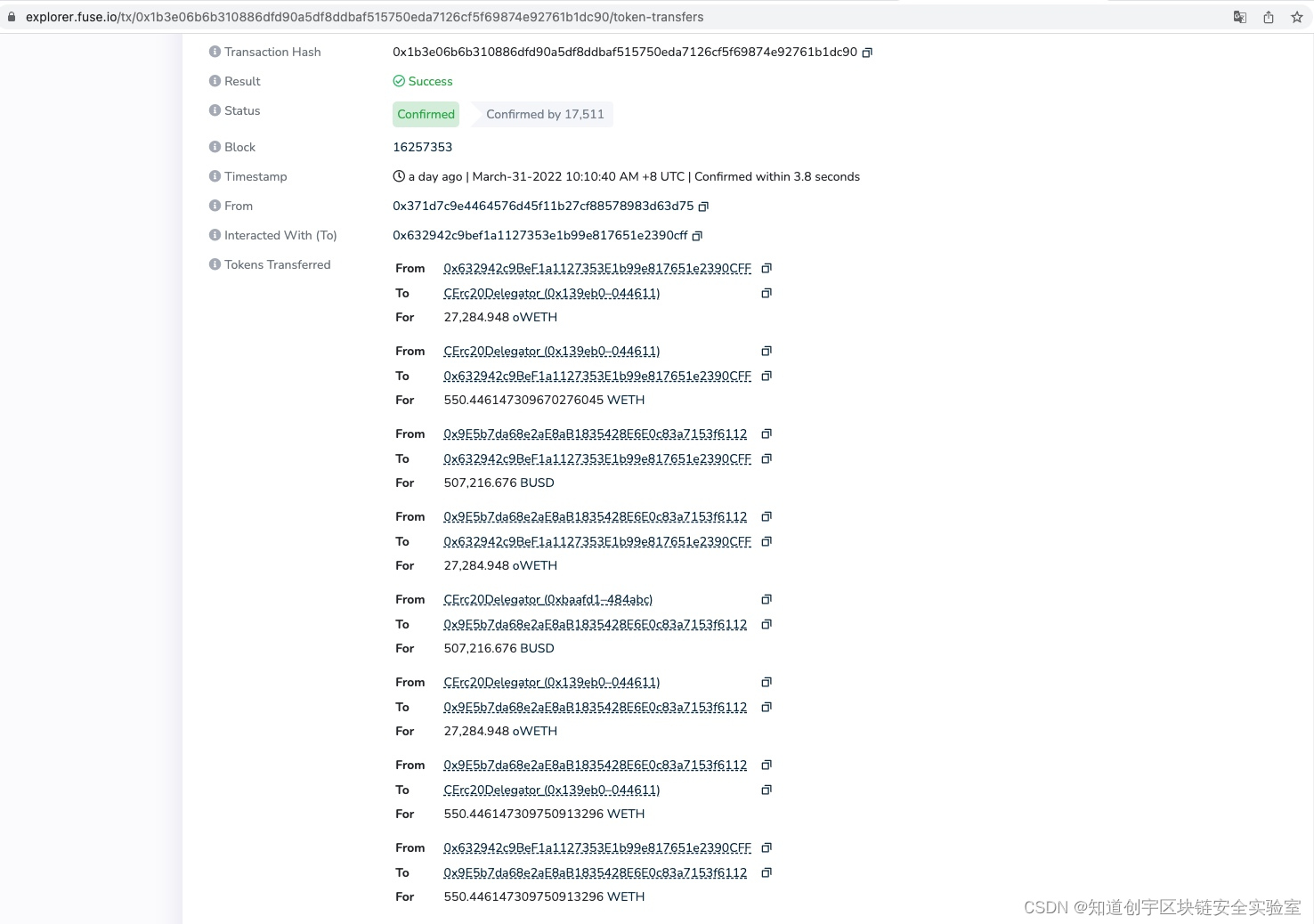Select the transaction hash value text

(625, 52)
